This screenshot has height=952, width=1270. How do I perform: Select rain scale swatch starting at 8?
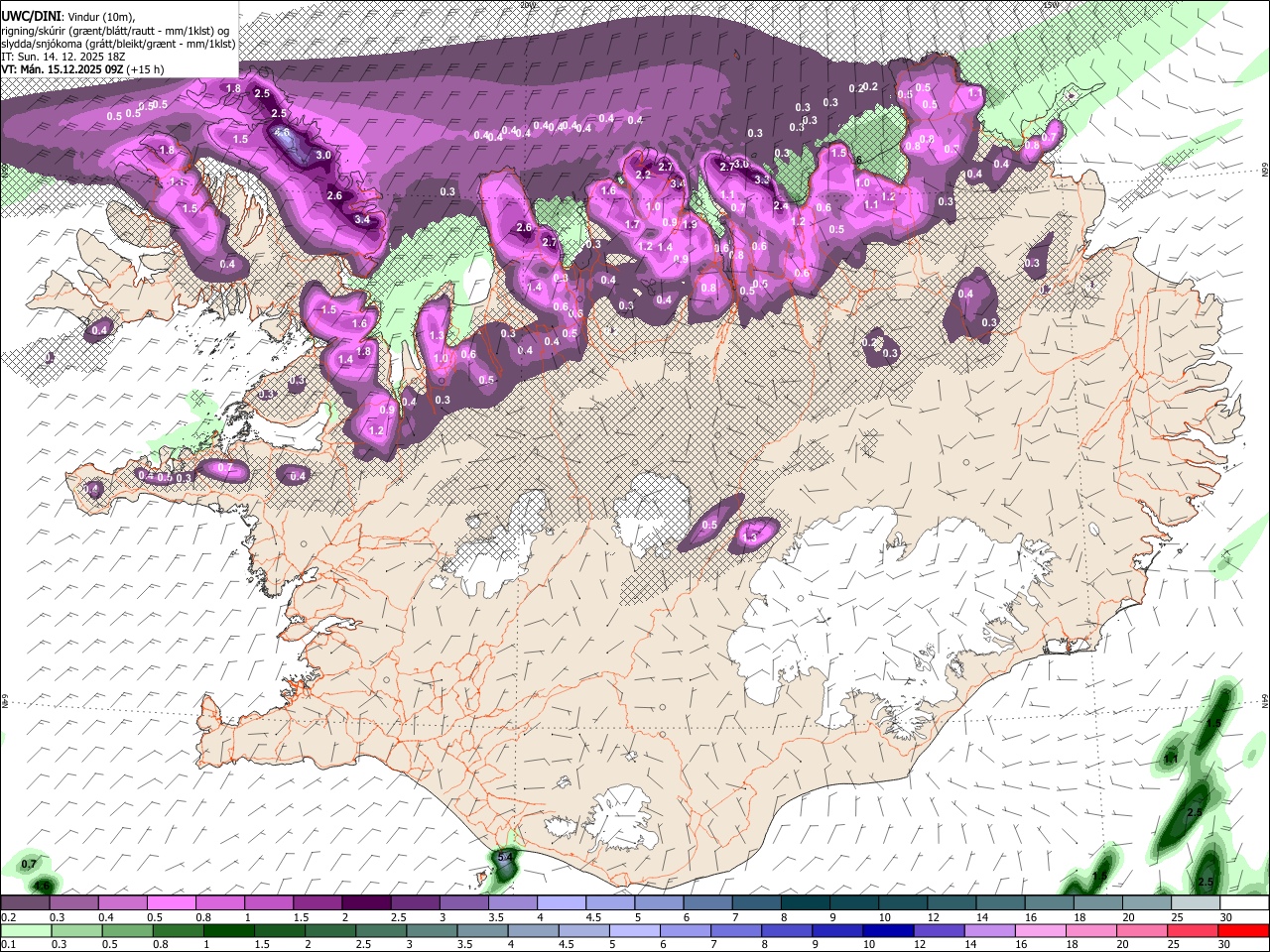tap(786, 930)
